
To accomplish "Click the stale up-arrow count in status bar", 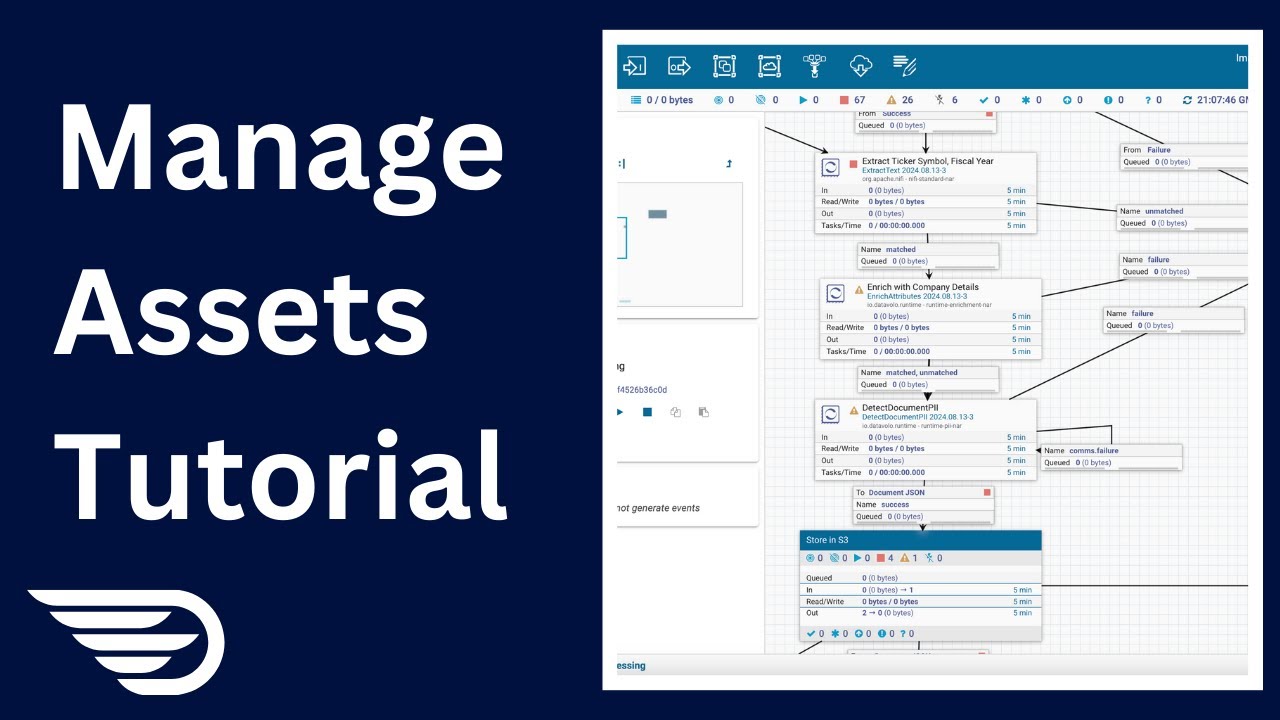I will click(1073, 100).
